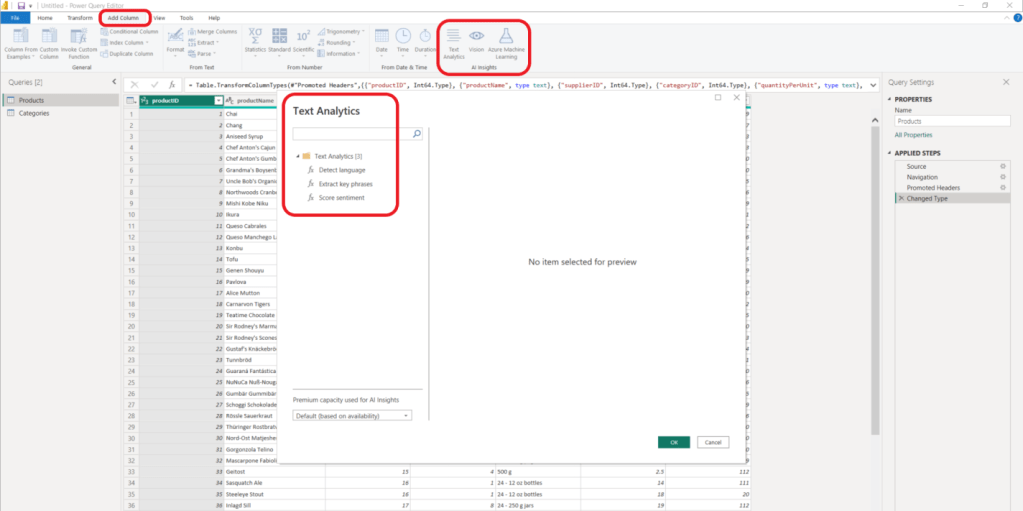This screenshot has height=511, width=1023.
Task: Click the query Name field
Action: (950, 121)
